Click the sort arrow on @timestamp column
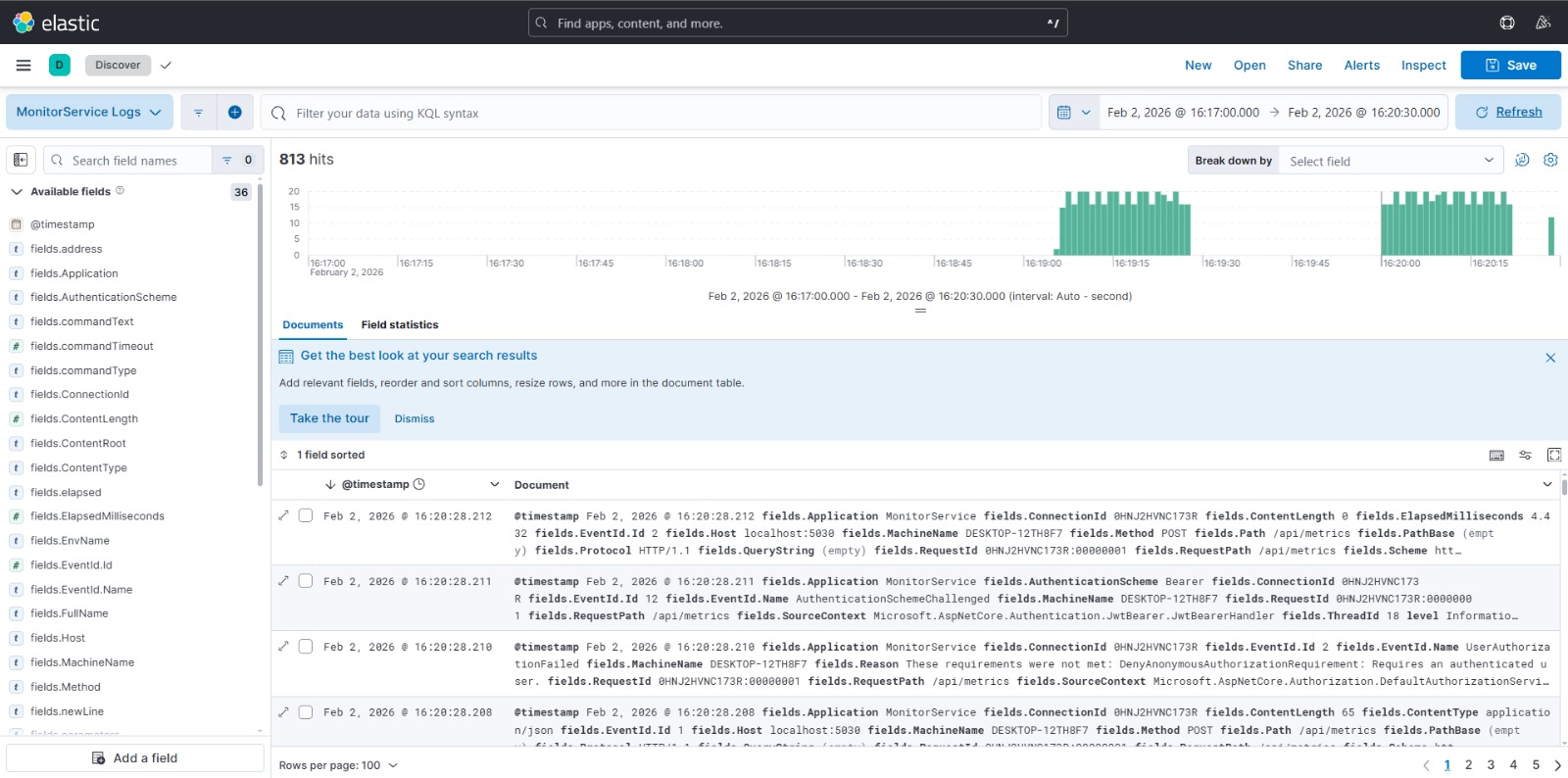Image resolution: width=1568 pixels, height=778 pixels. pyautogui.click(x=330, y=485)
